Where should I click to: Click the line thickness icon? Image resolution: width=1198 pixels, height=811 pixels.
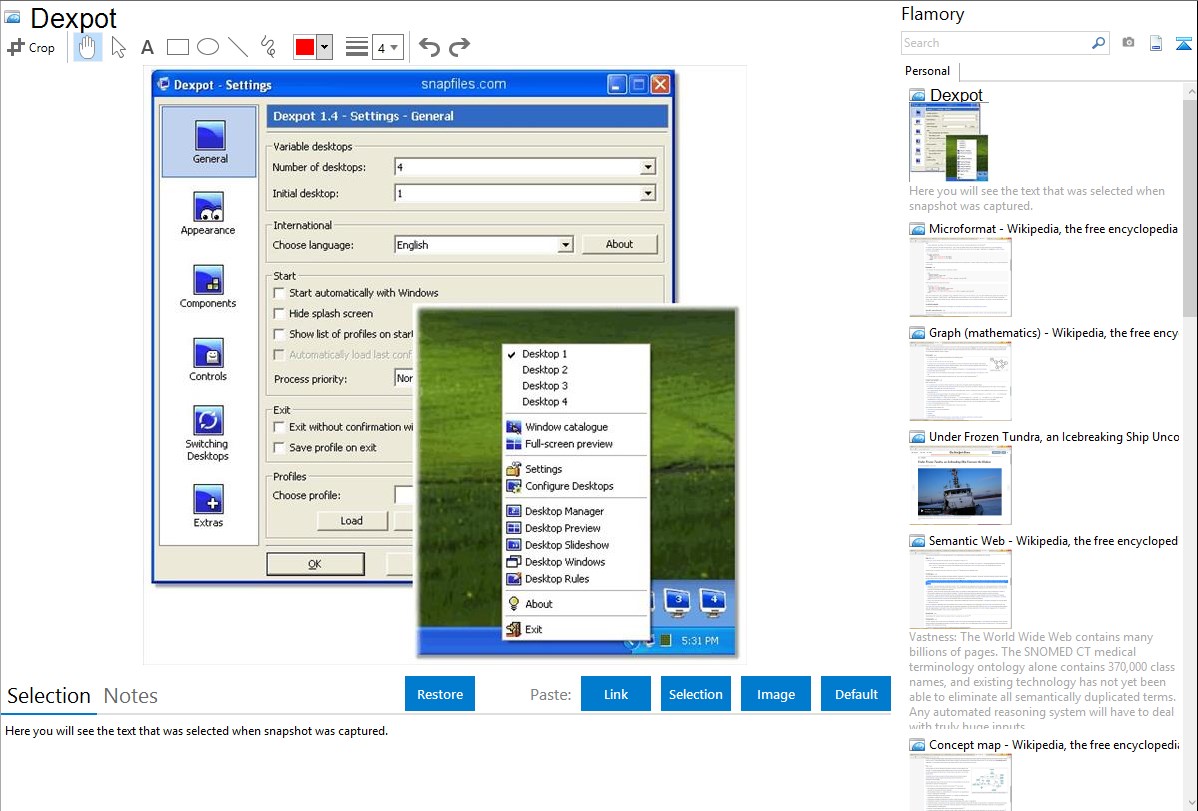(357, 47)
